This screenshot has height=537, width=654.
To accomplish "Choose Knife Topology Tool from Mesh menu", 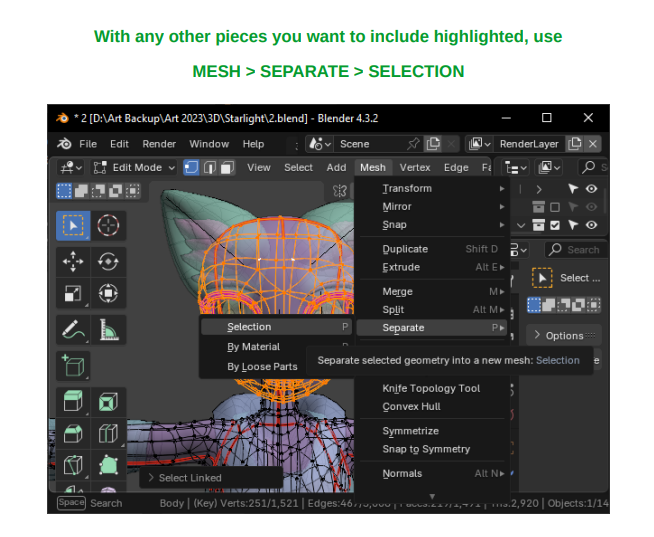I will pyautogui.click(x=431, y=388).
